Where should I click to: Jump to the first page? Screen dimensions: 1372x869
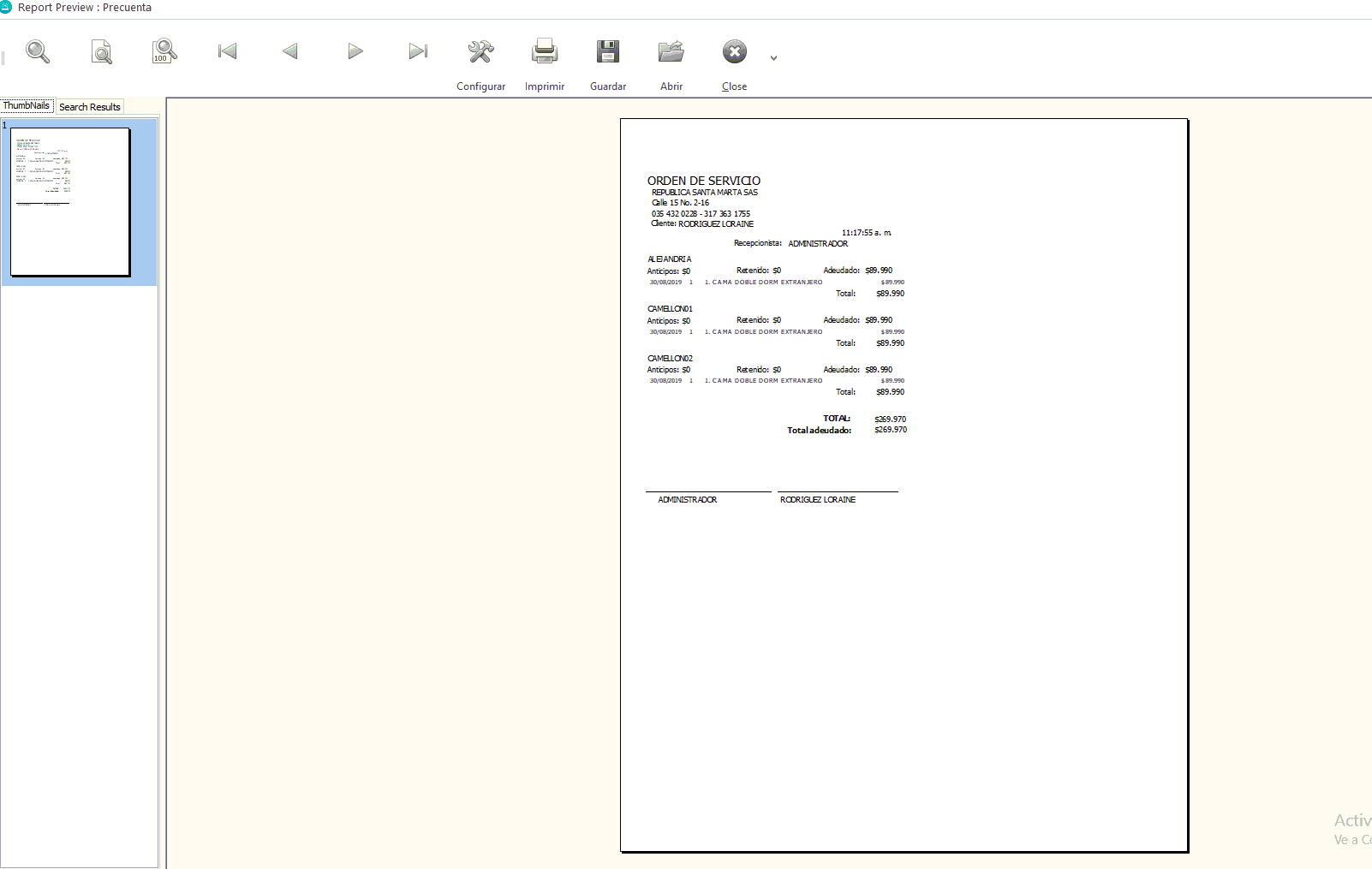tap(227, 52)
